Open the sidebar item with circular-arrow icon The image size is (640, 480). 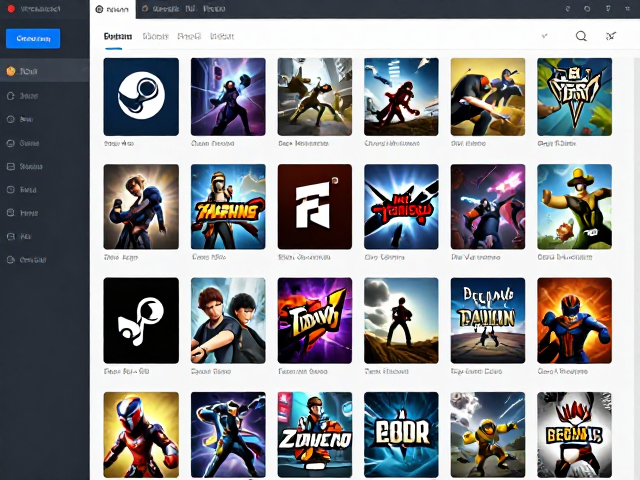click(23, 96)
